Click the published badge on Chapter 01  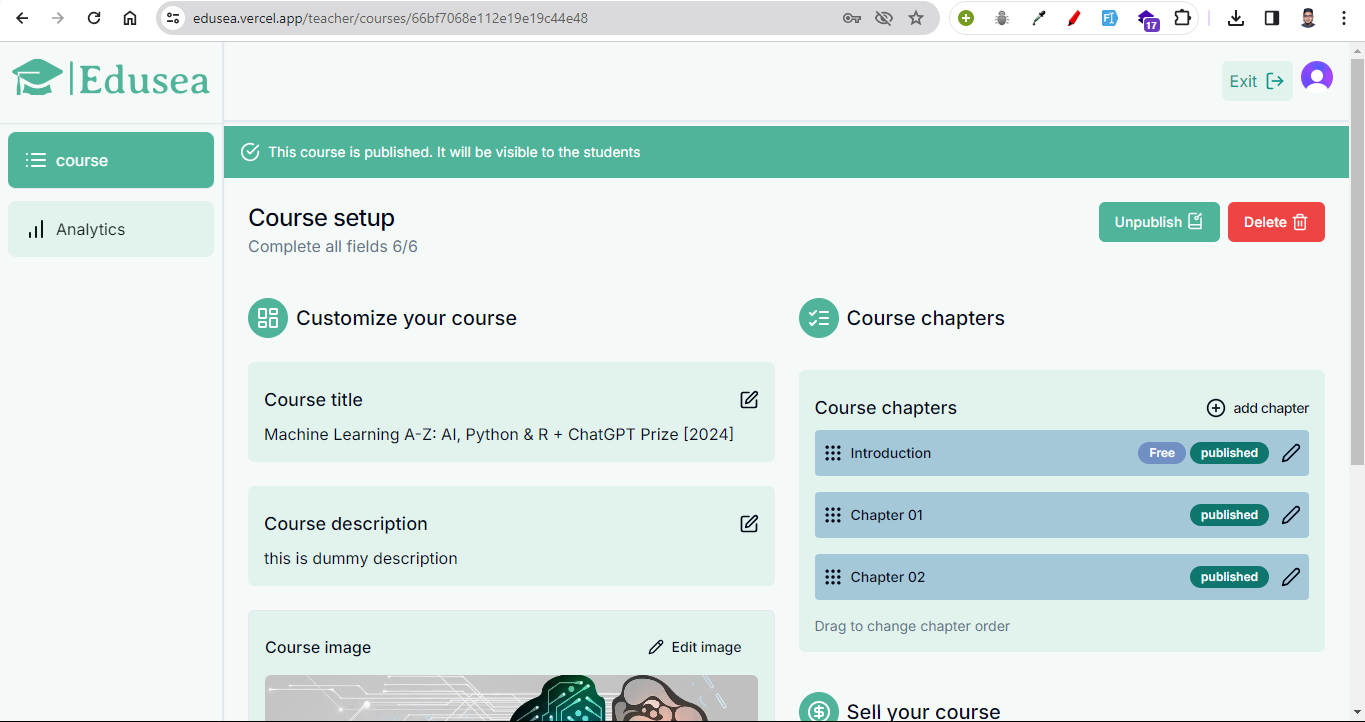coord(1229,515)
